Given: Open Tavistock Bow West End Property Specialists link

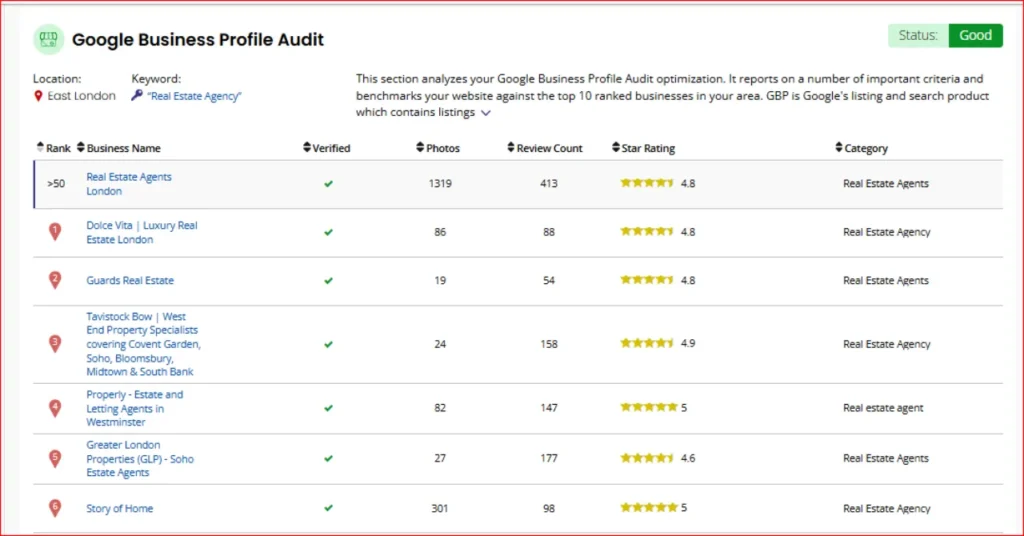Looking at the screenshot, I should coord(144,344).
